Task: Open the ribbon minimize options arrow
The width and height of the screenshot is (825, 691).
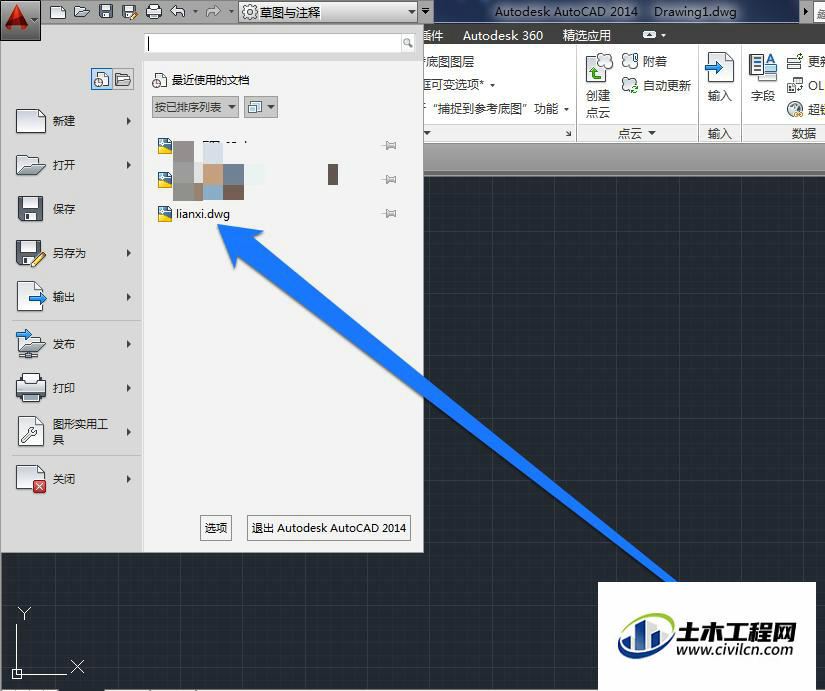Action: (663, 35)
